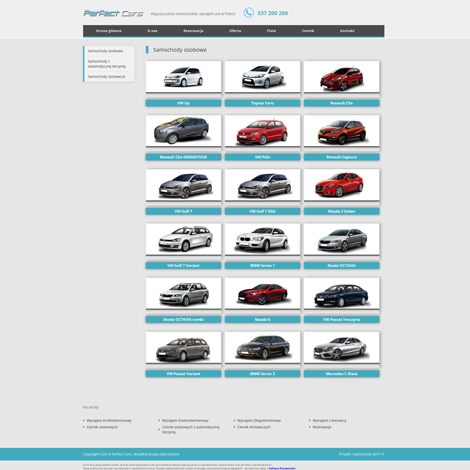The height and width of the screenshot is (470, 470).
Task: Open the Kontakt menu item
Action: click(x=347, y=31)
